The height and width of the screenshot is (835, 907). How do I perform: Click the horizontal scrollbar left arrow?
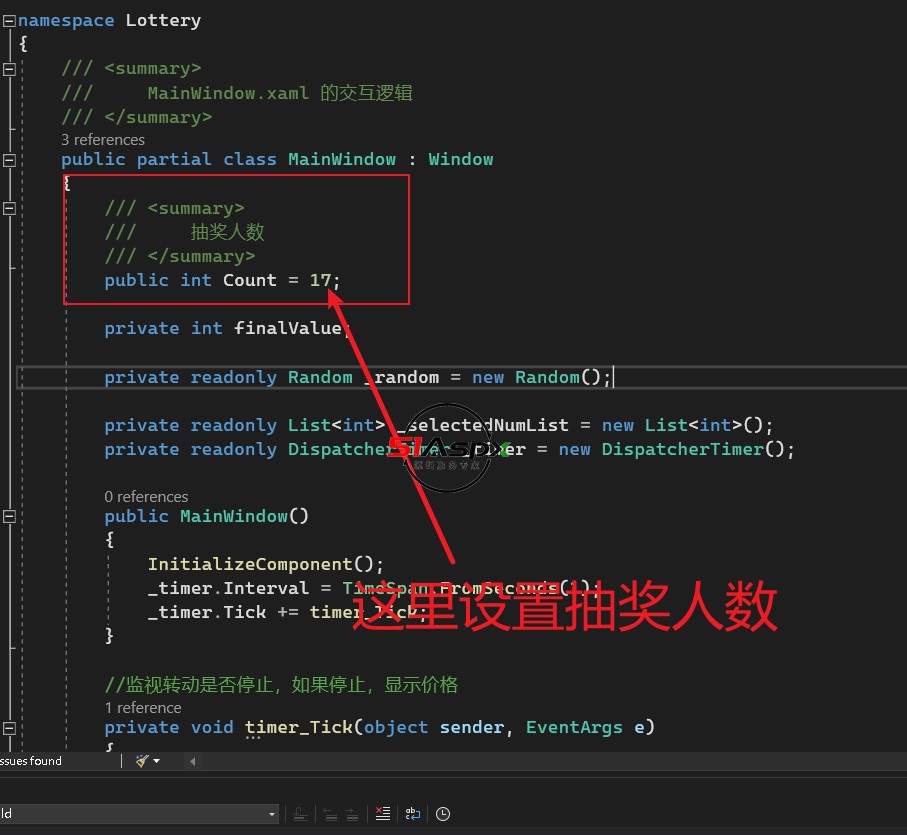click(193, 761)
